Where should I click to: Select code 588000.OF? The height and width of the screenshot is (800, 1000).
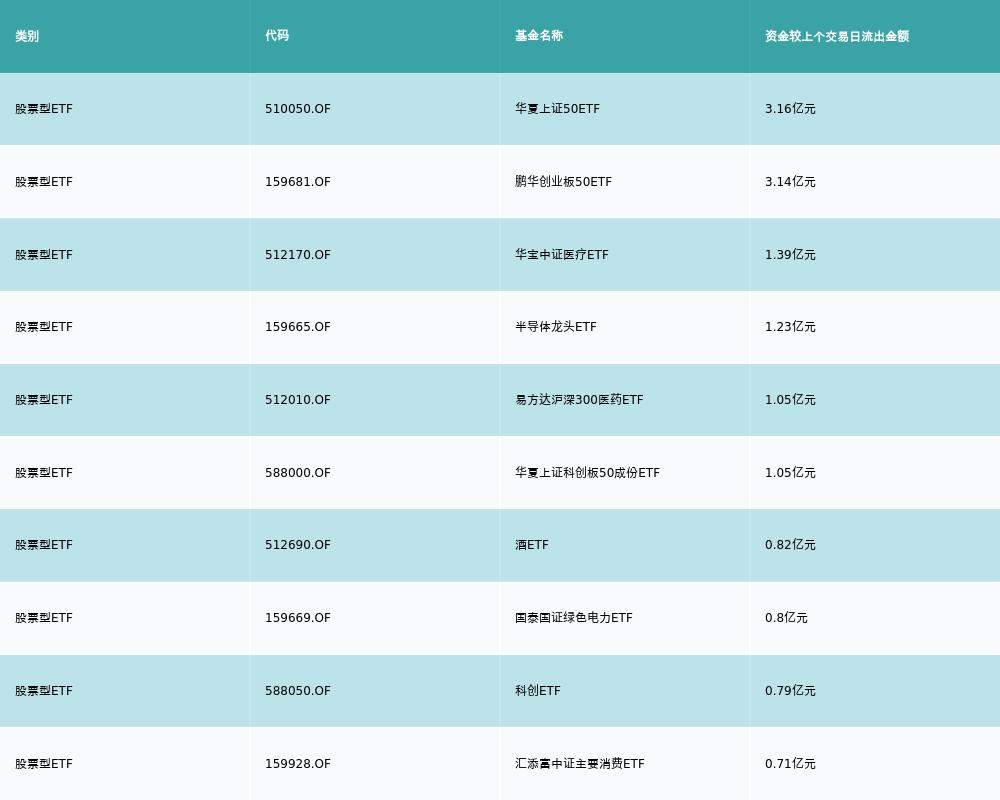tap(298, 473)
